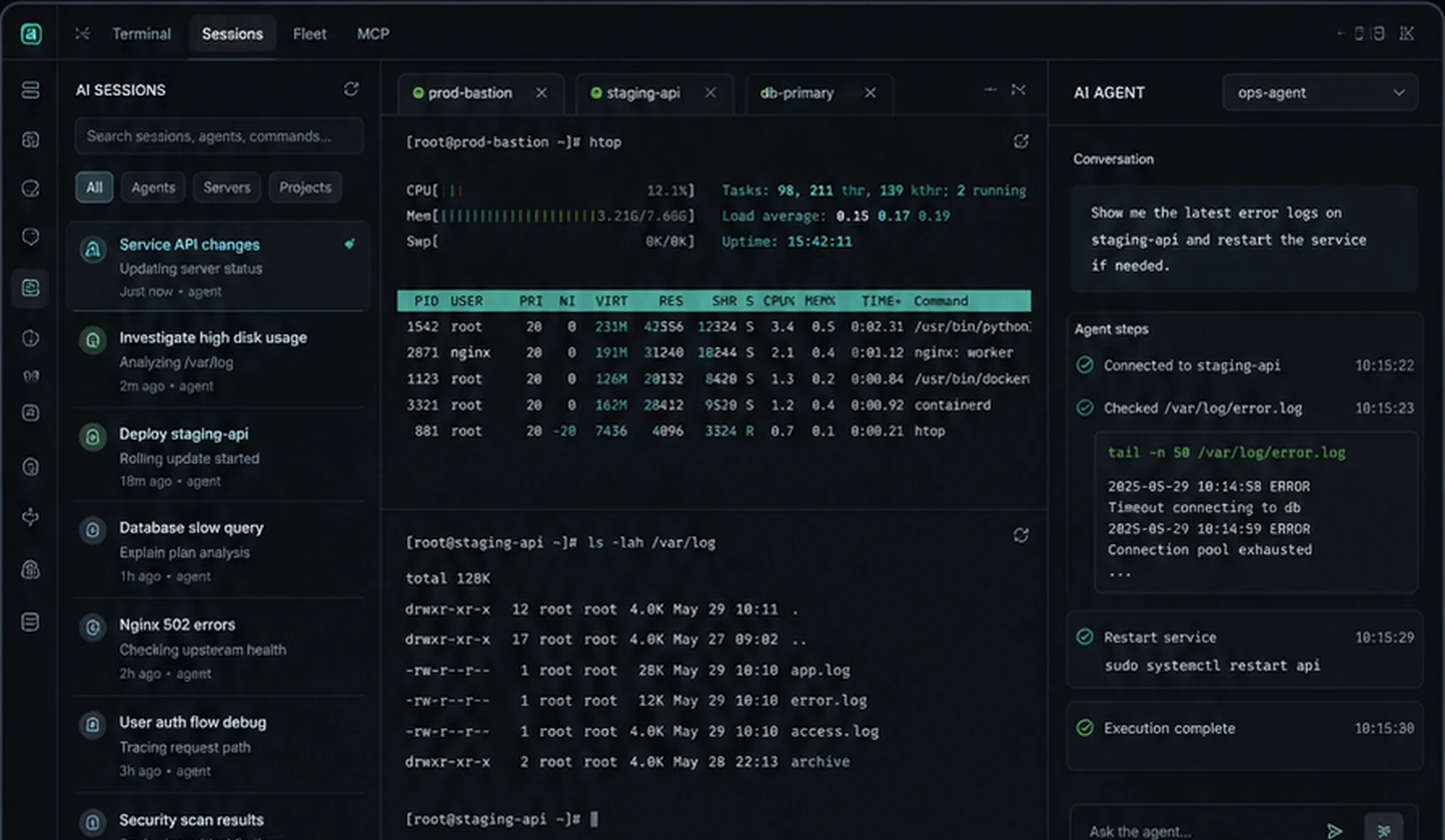This screenshot has height=840, width=1445.
Task: Open the Deploy staging-api session
Action: 219,456
